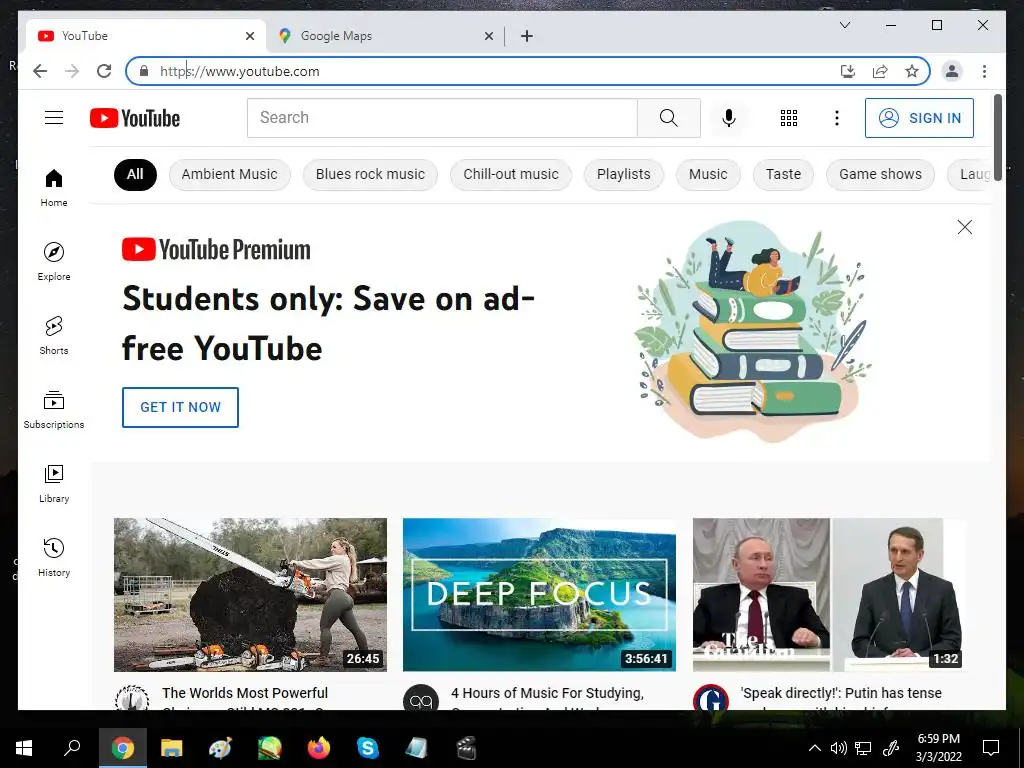Click the page vertical scrollbar
The image size is (1024, 768).
tap(998, 137)
